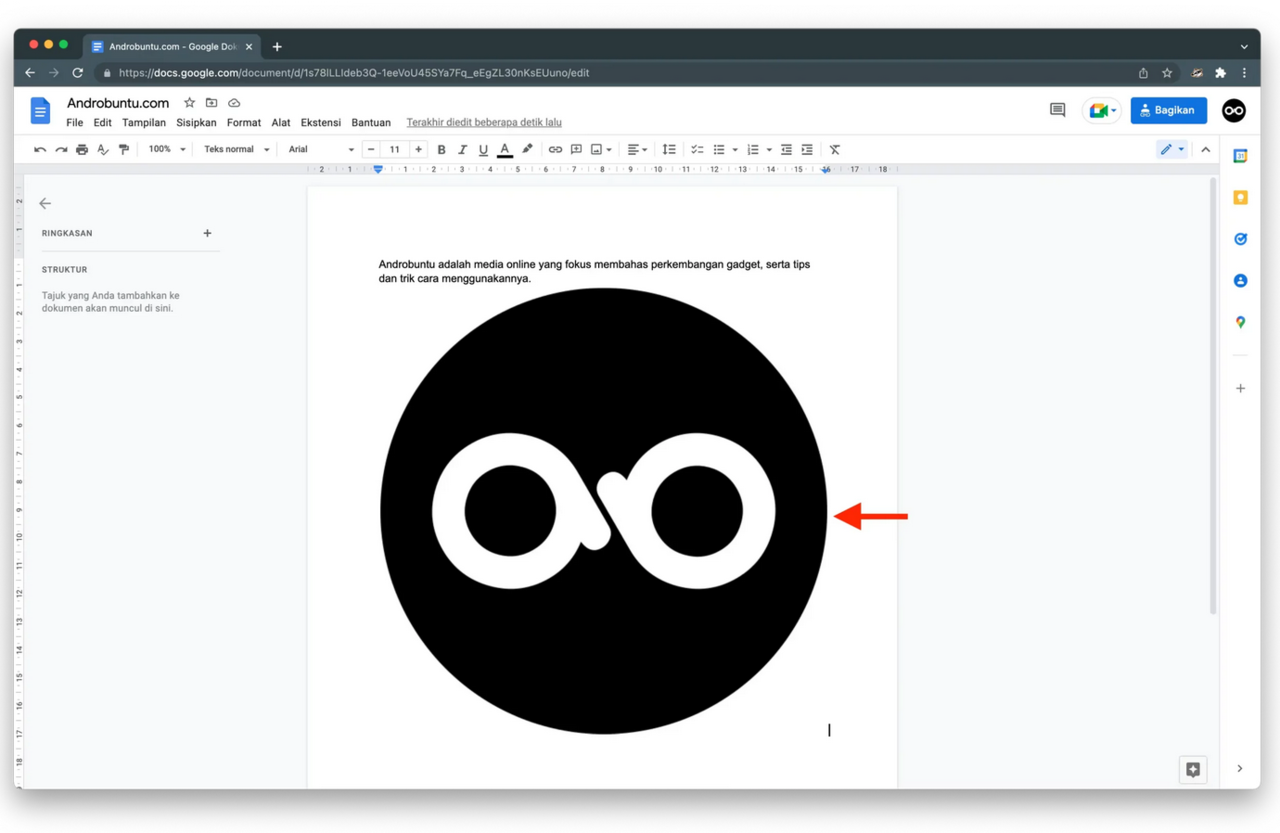This screenshot has height=833, width=1280.
Task: Open the text color picker
Action: coord(505,150)
